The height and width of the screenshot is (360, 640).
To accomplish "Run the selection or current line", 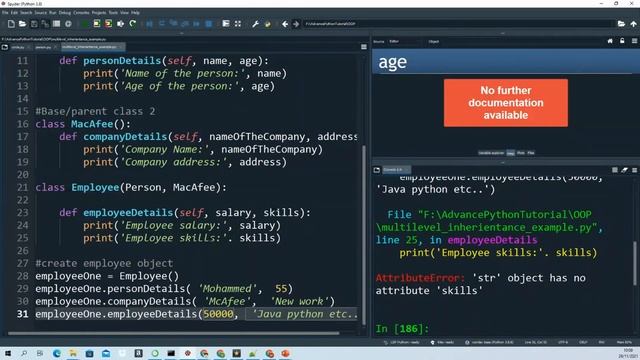I will 120,24.
